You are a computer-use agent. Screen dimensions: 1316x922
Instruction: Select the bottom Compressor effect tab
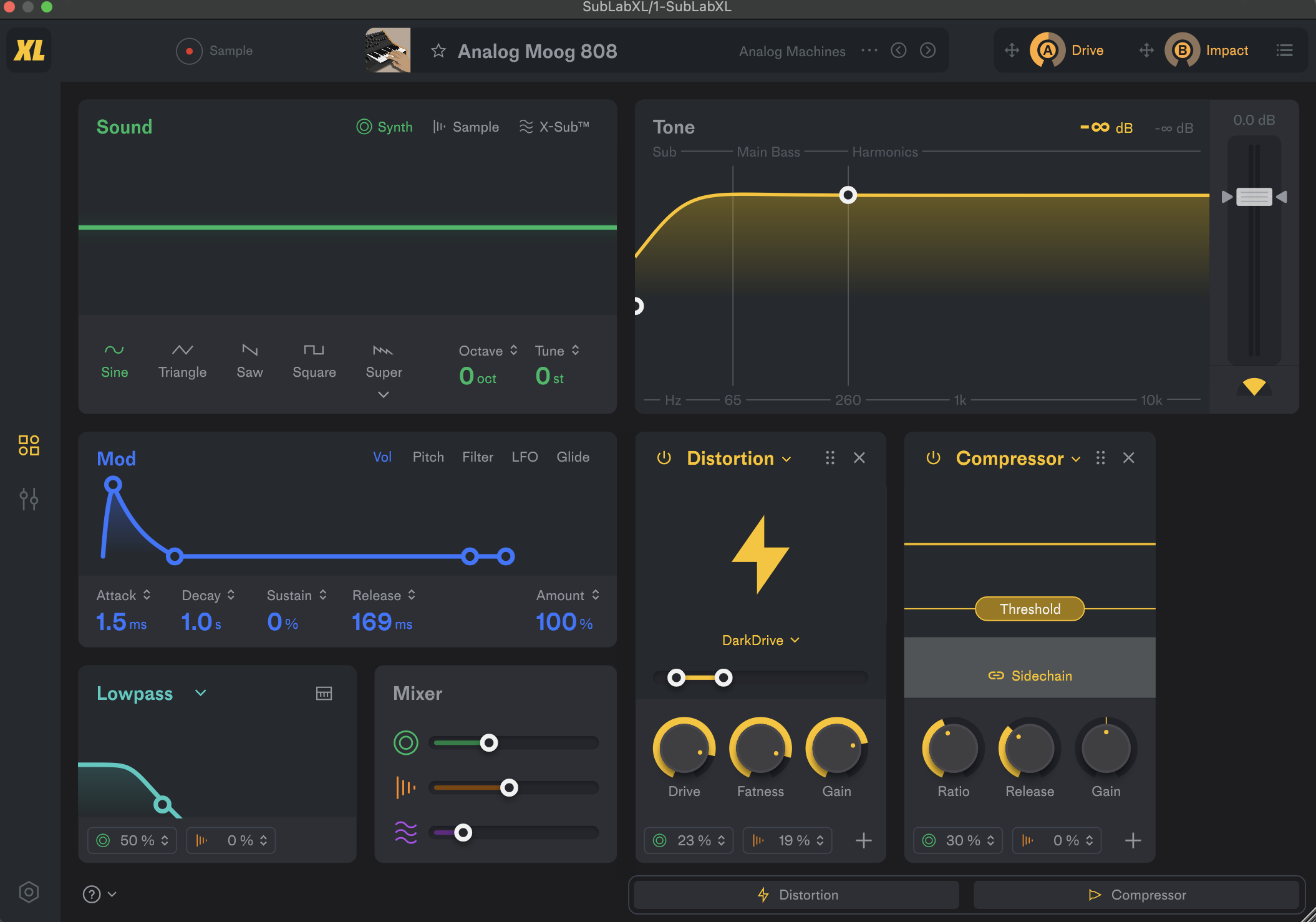click(x=1136, y=895)
